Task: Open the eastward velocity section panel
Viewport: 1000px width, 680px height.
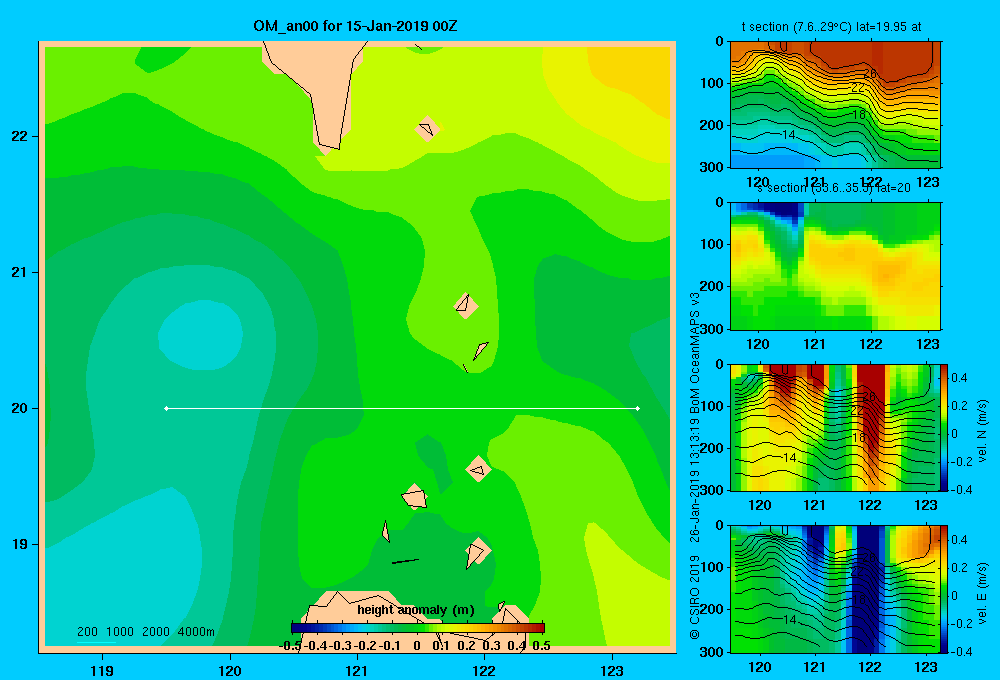Action: coord(834,589)
